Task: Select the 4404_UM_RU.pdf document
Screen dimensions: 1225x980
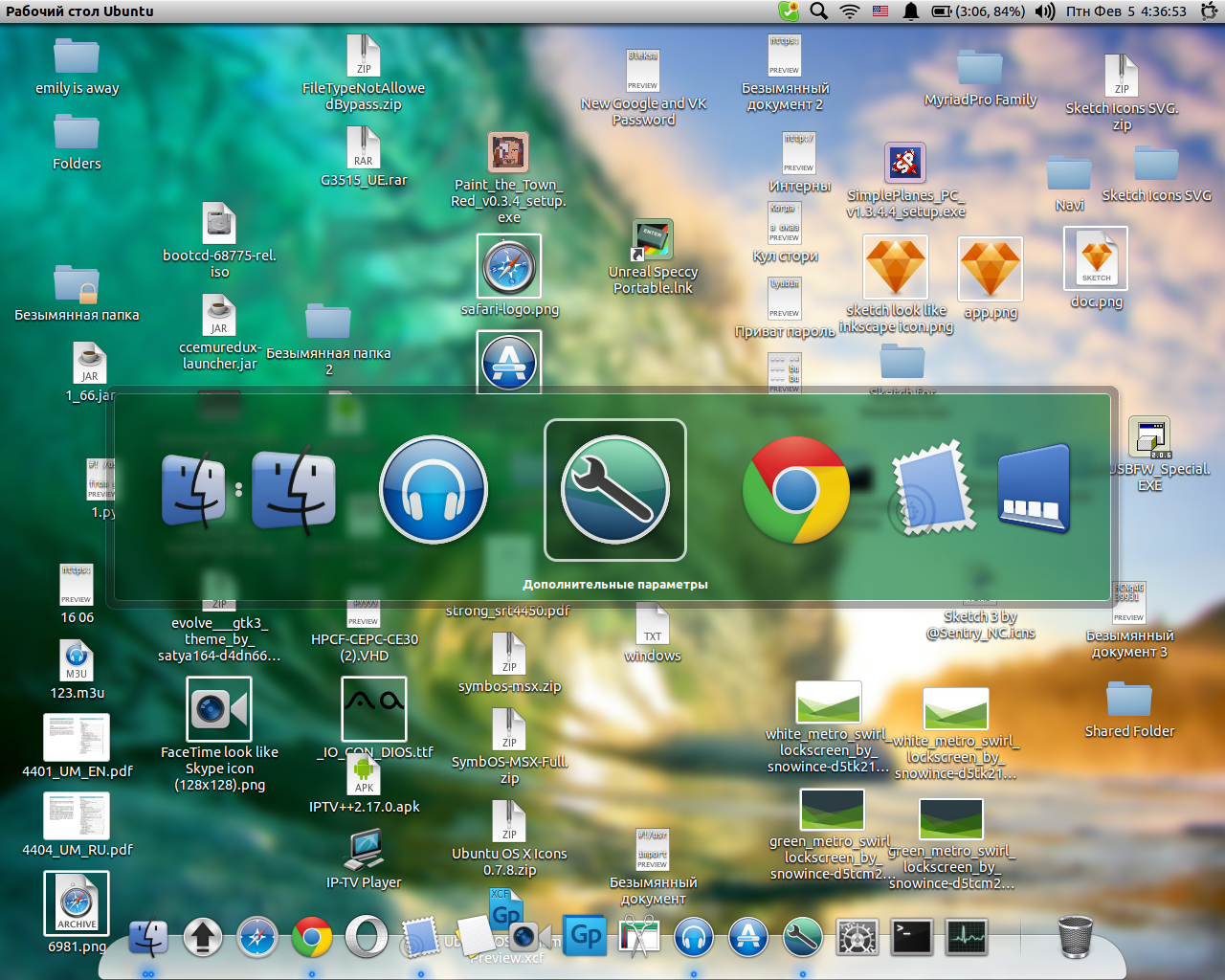Action: coord(77,816)
